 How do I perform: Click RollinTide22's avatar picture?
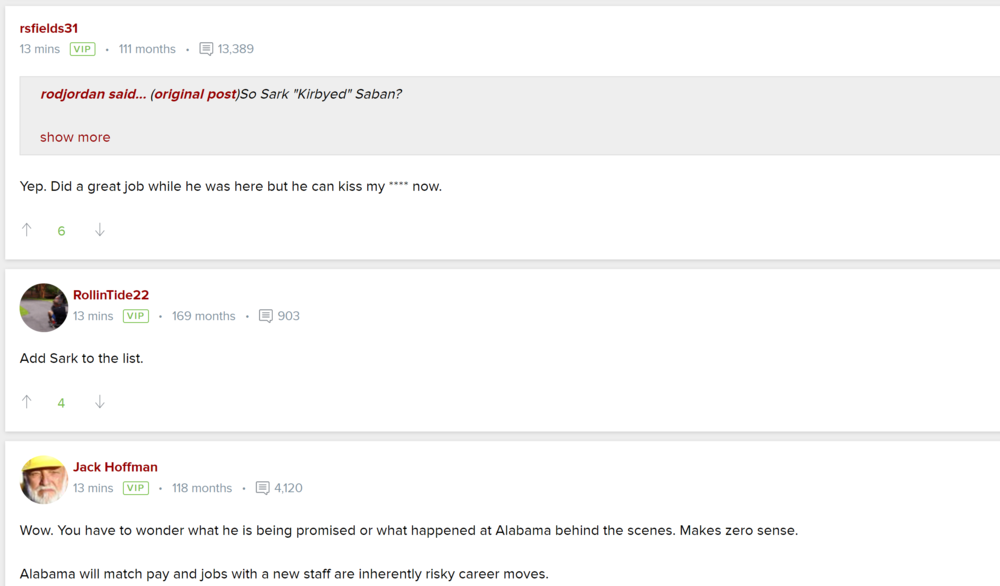pyautogui.click(x=44, y=307)
